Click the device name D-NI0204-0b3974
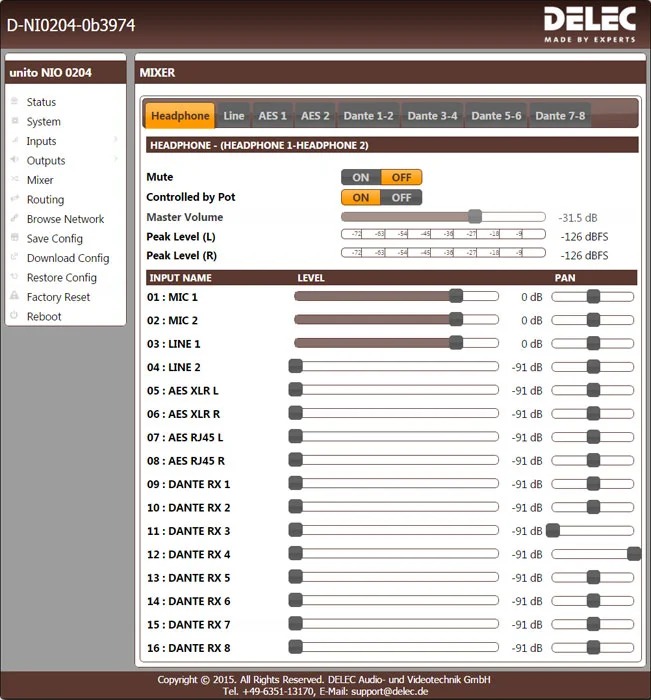 click(x=71, y=25)
